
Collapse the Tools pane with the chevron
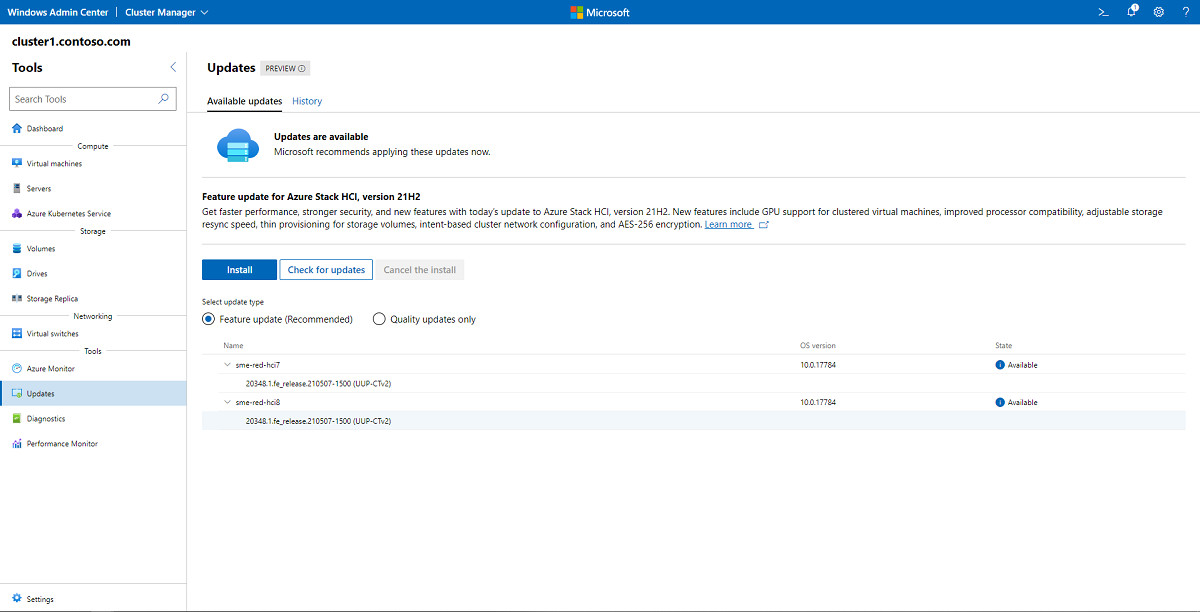(173, 67)
